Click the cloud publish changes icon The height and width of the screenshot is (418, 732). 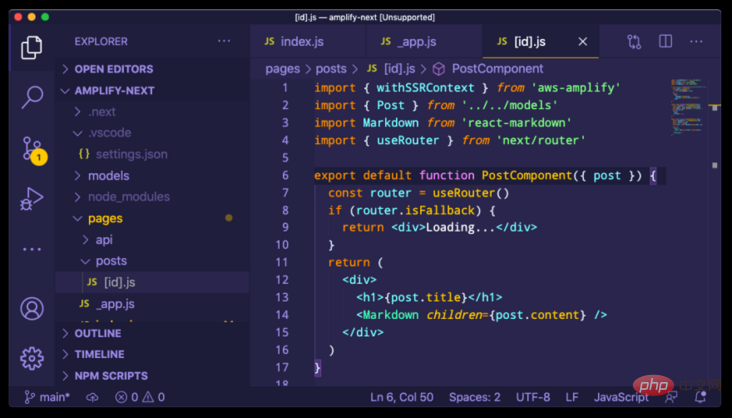pos(92,397)
